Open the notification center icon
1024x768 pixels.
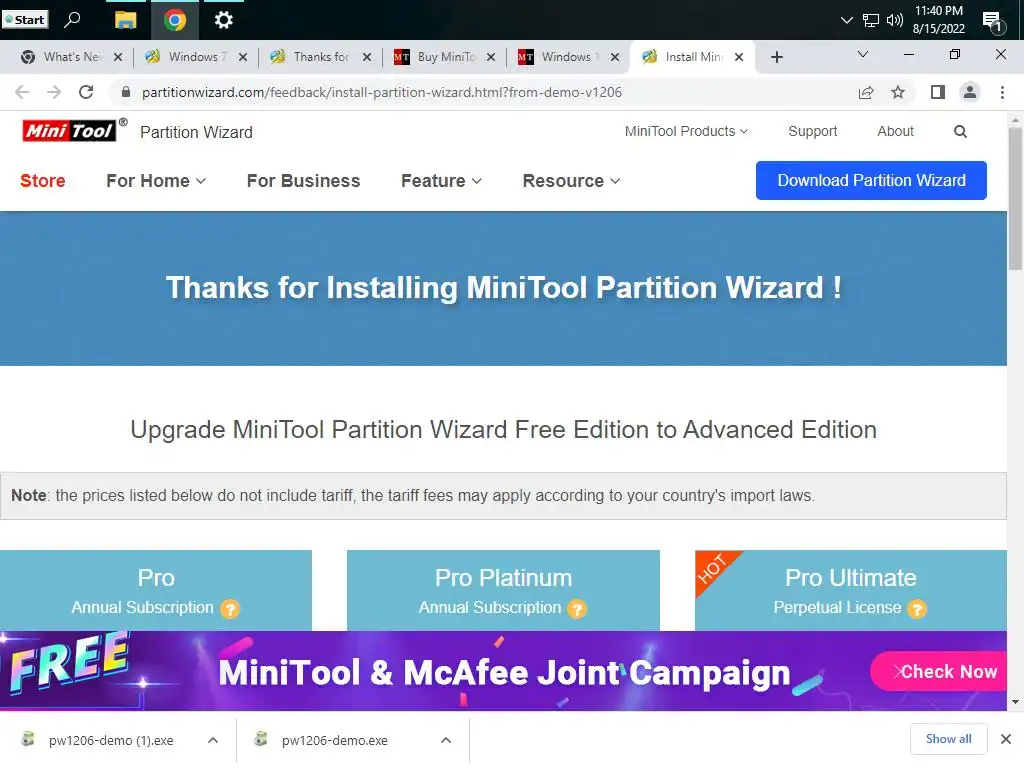point(993,22)
